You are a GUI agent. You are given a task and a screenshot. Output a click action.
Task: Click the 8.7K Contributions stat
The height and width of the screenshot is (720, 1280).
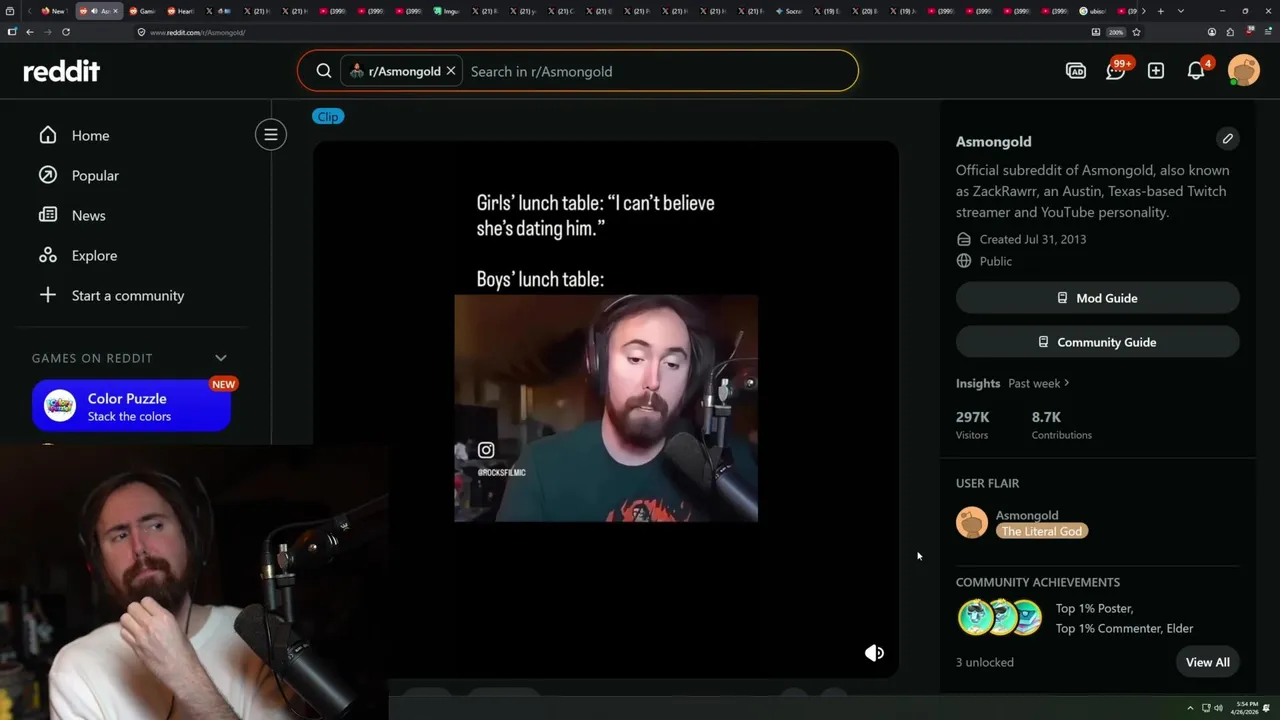click(x=1062, y=425)
